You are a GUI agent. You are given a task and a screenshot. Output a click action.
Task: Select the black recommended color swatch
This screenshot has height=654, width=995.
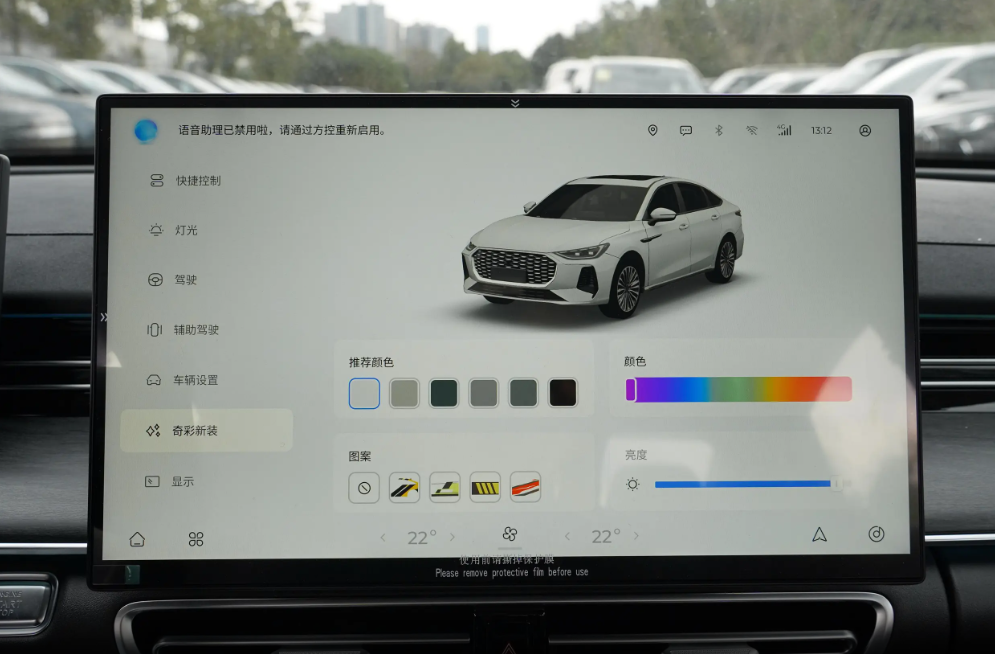(x=563, y=393)
